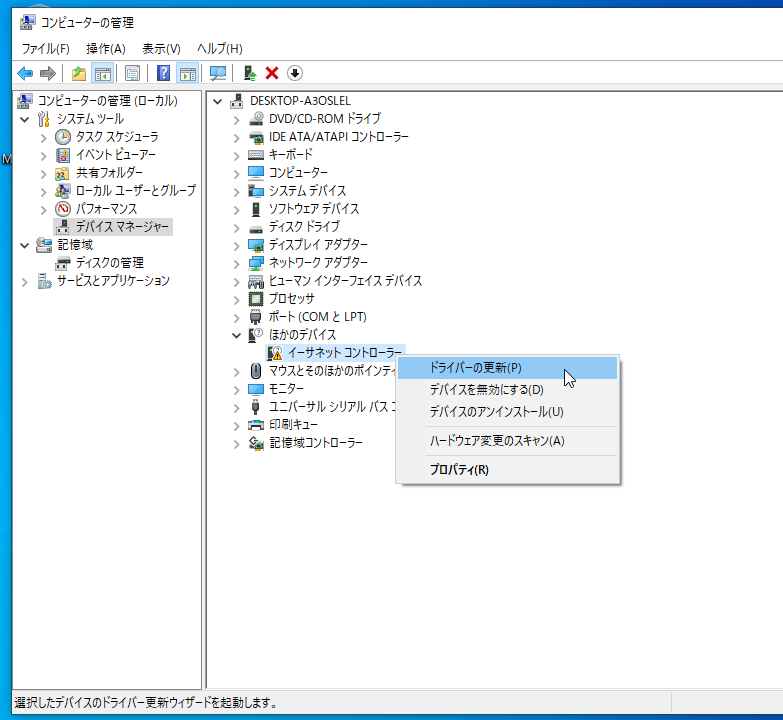Image resolution: width=783 pixels, height=720 pixels.
Task: Select 共有フォルダー tree item
Action: click(109, 173)
